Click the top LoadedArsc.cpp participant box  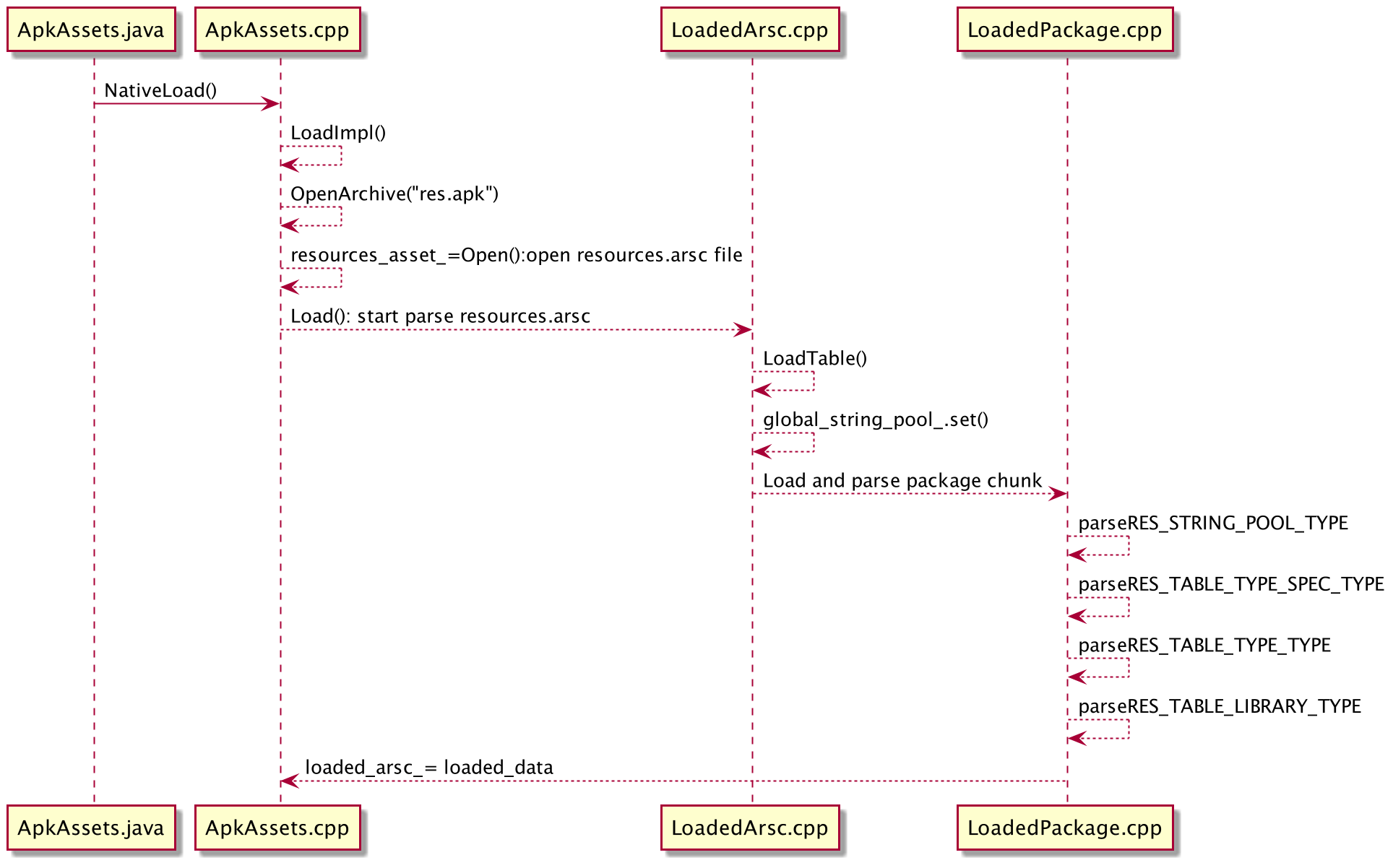(750, 30)
